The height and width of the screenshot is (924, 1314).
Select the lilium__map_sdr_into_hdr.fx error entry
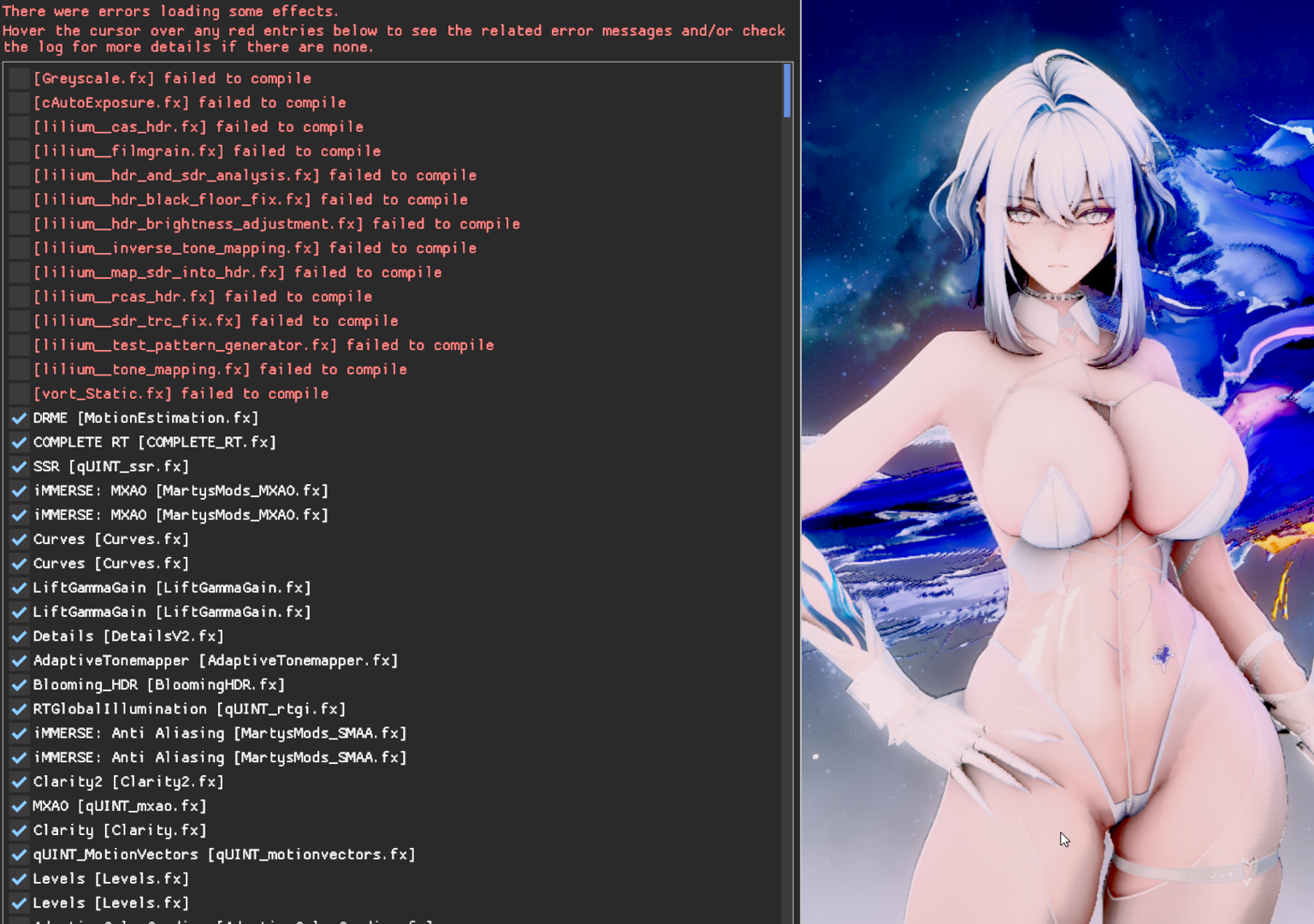coord(238,272)
